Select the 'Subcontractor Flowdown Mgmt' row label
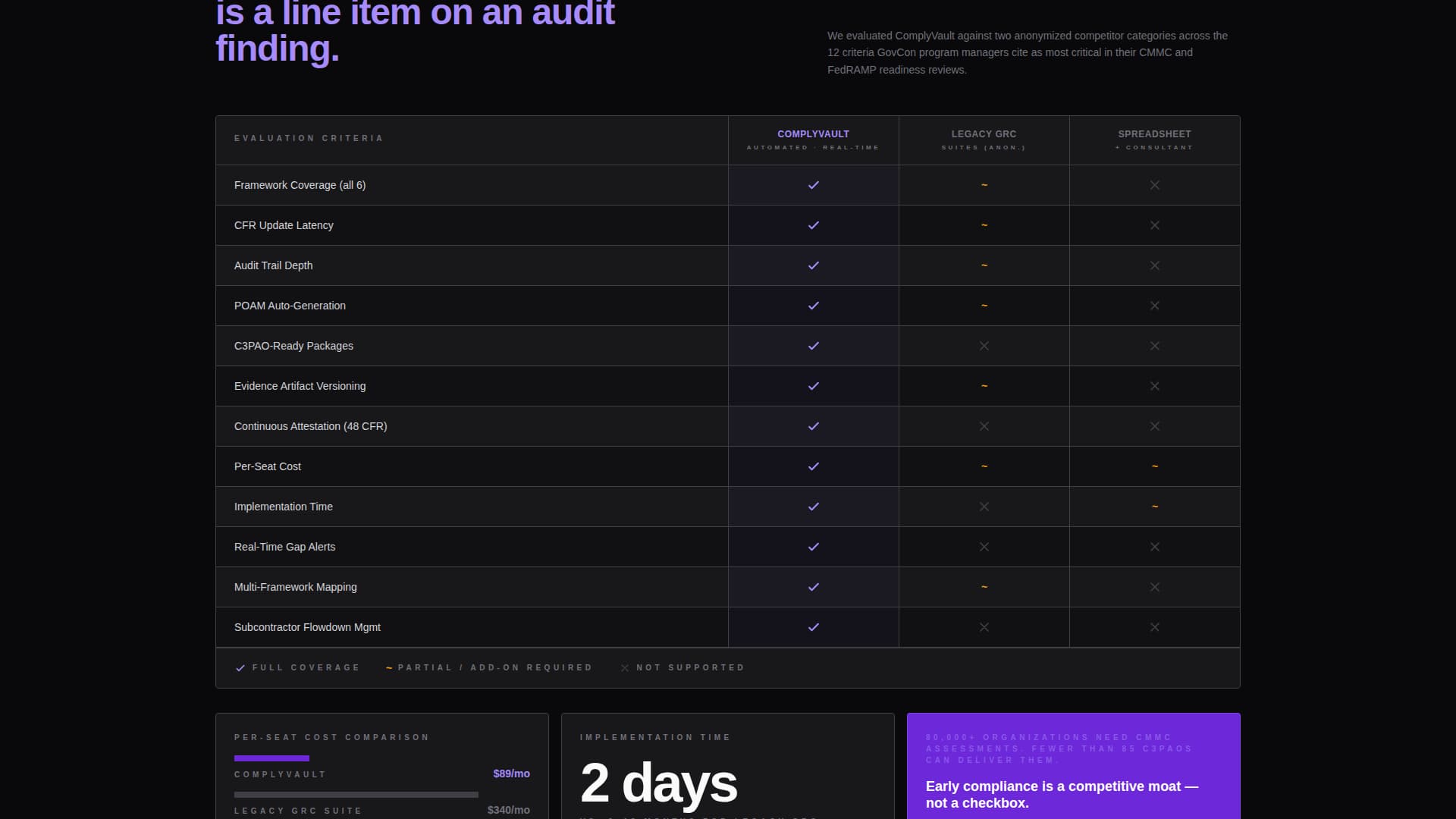 (x=307, y=627)
